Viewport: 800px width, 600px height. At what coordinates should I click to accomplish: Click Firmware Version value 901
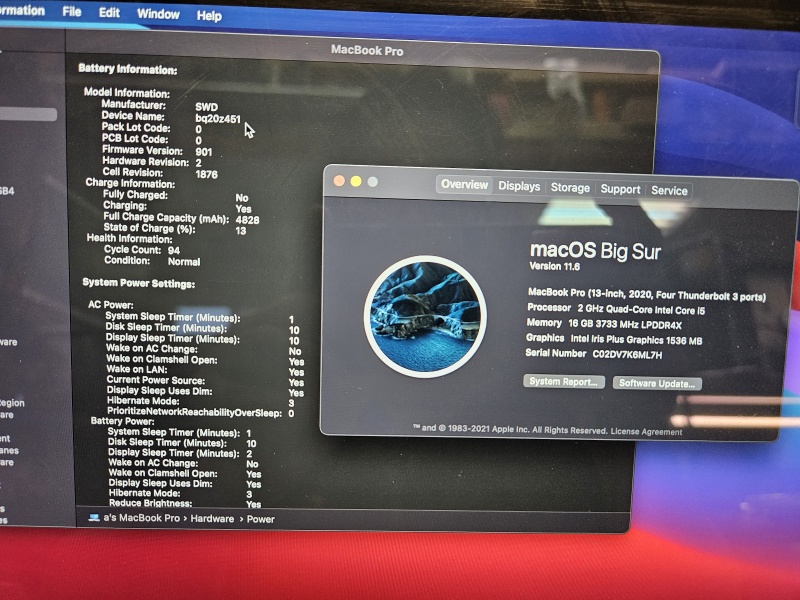(x=204, y=152)
